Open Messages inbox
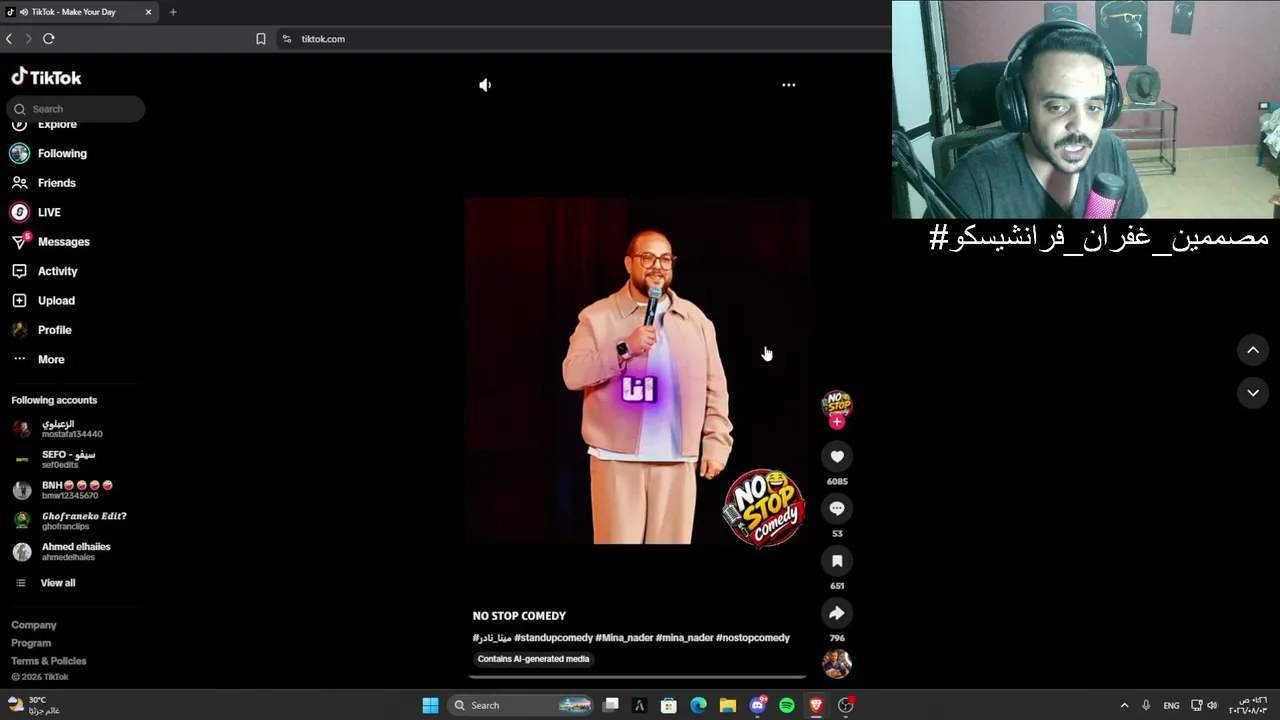Viewport: 1280px width, 720px height. coord(64,242)
